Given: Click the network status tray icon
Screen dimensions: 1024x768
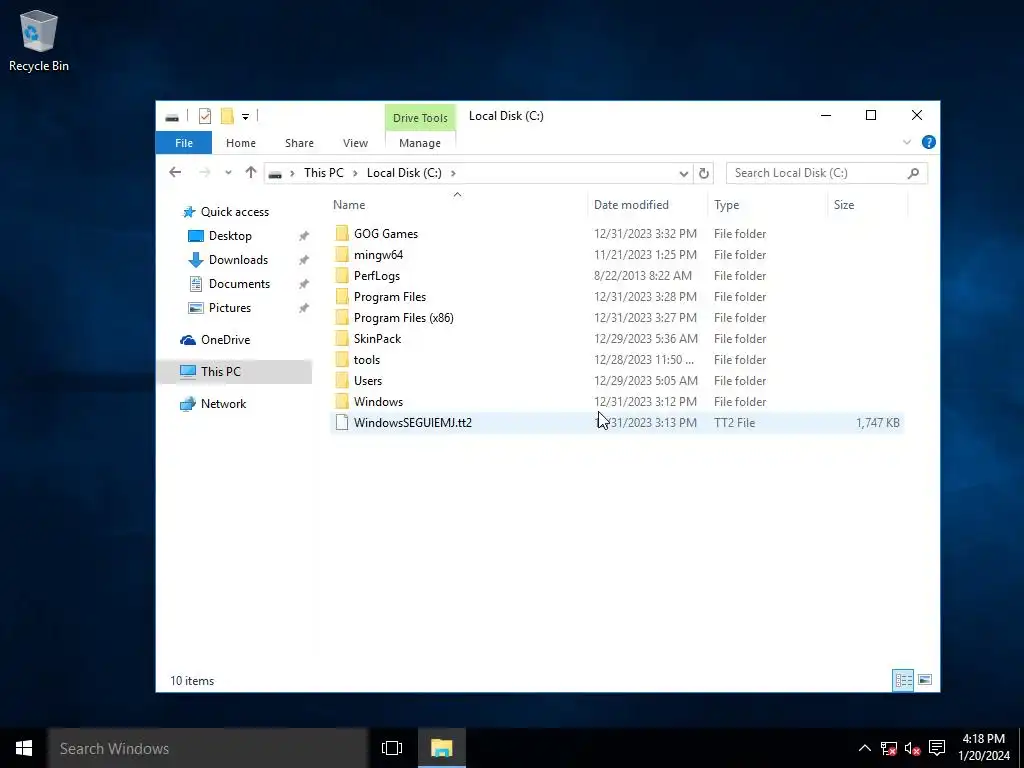Looking at the screenshot, I should (x=888, y=748).
